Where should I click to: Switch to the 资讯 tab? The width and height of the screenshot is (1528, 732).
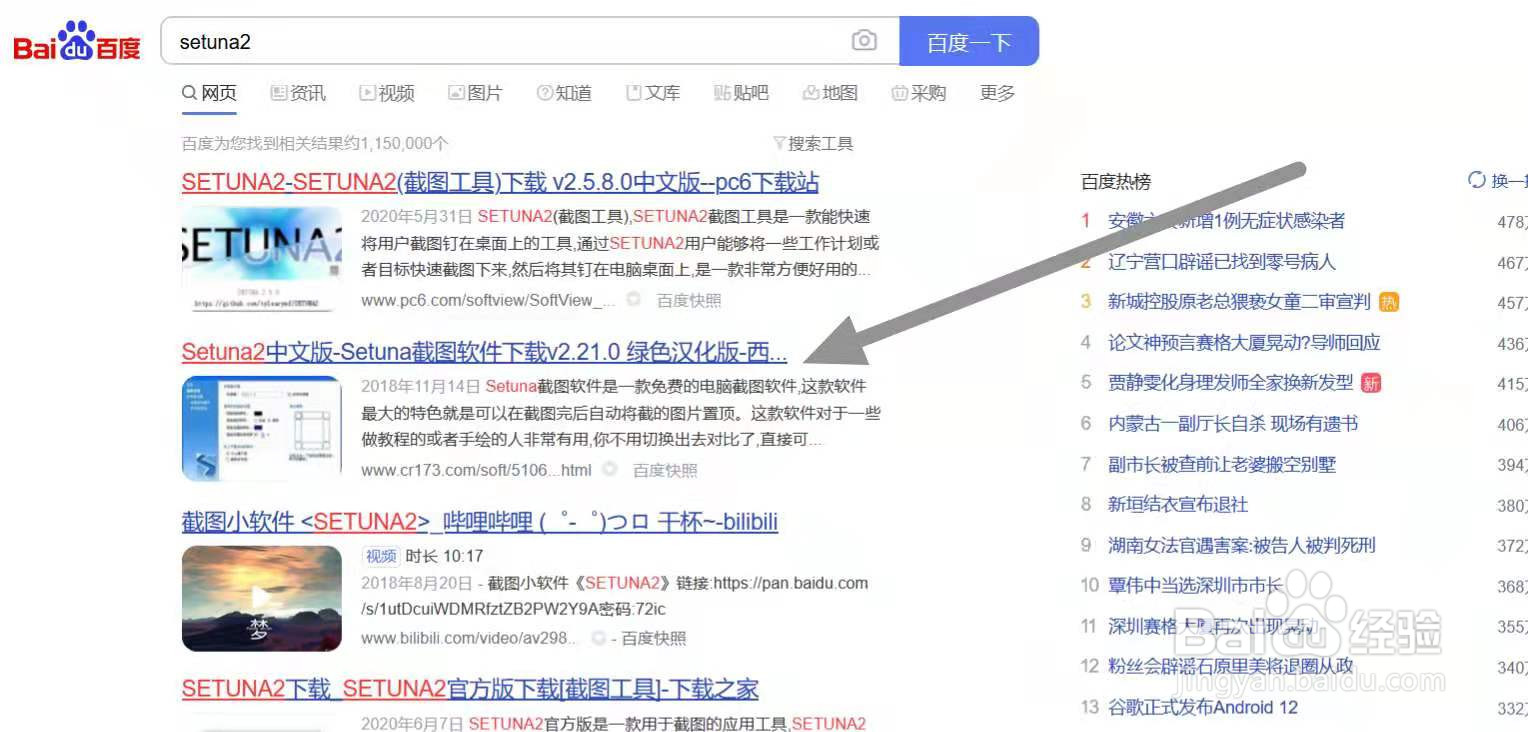coord(298,93)
